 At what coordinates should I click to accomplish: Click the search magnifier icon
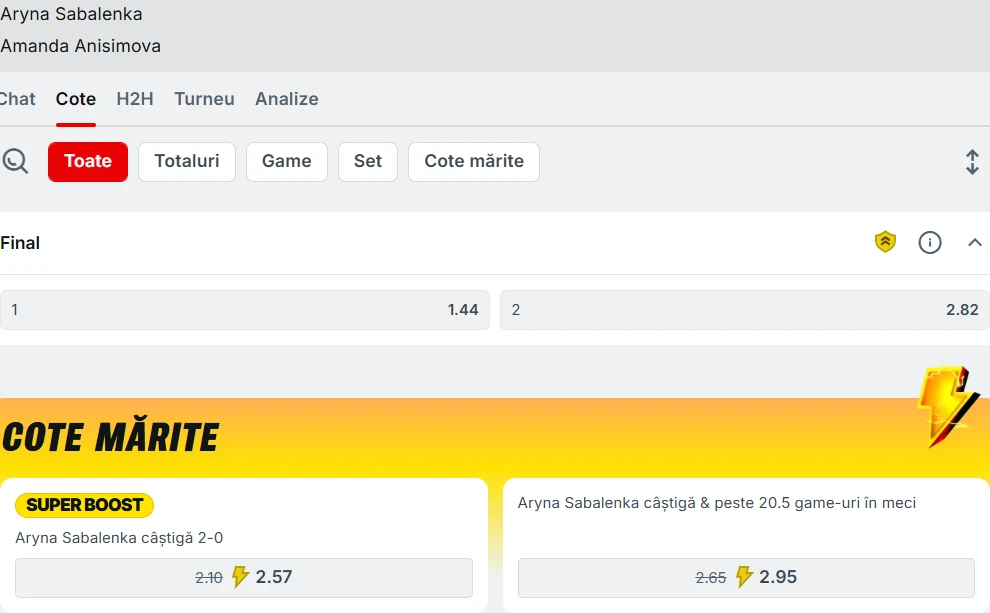(15, 161)
